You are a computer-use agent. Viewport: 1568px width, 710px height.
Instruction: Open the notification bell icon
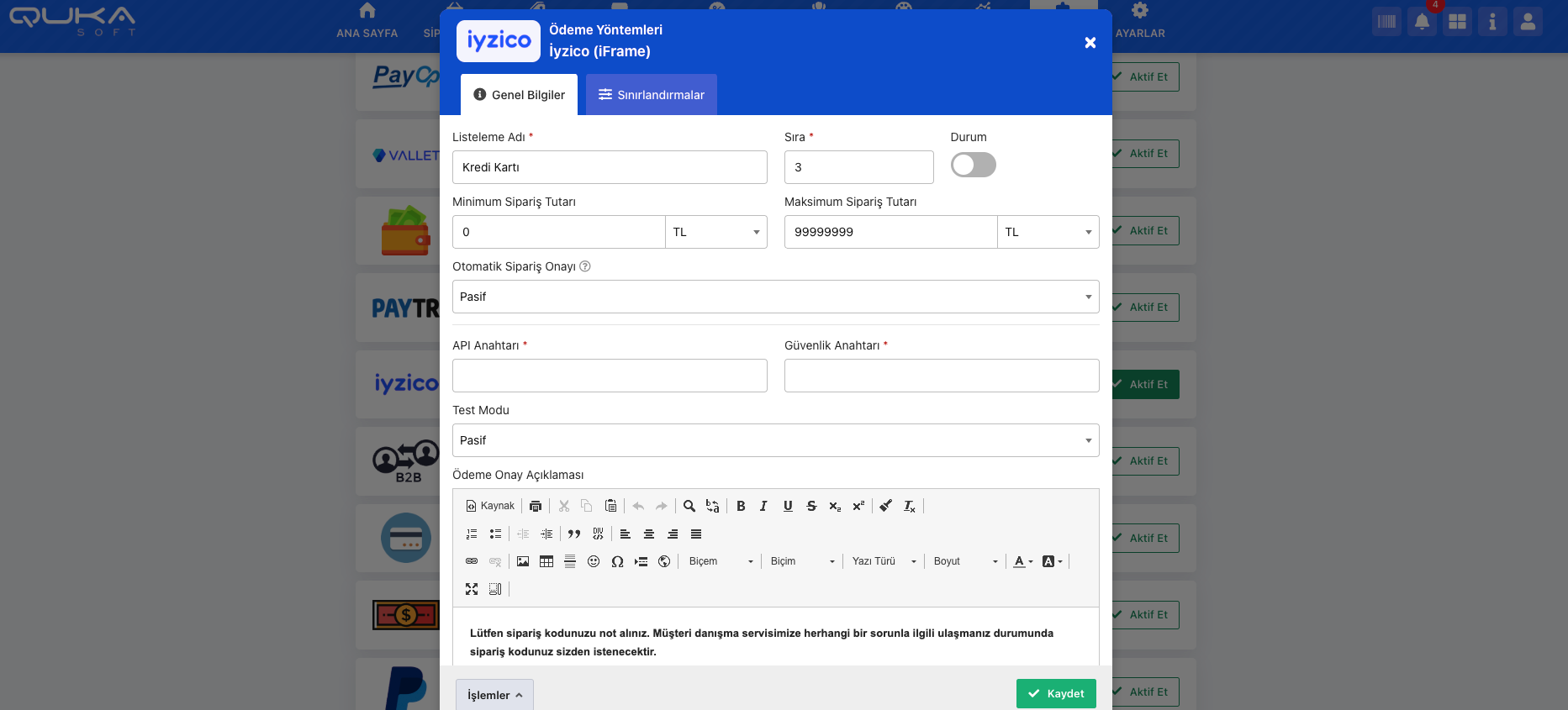1422,22
